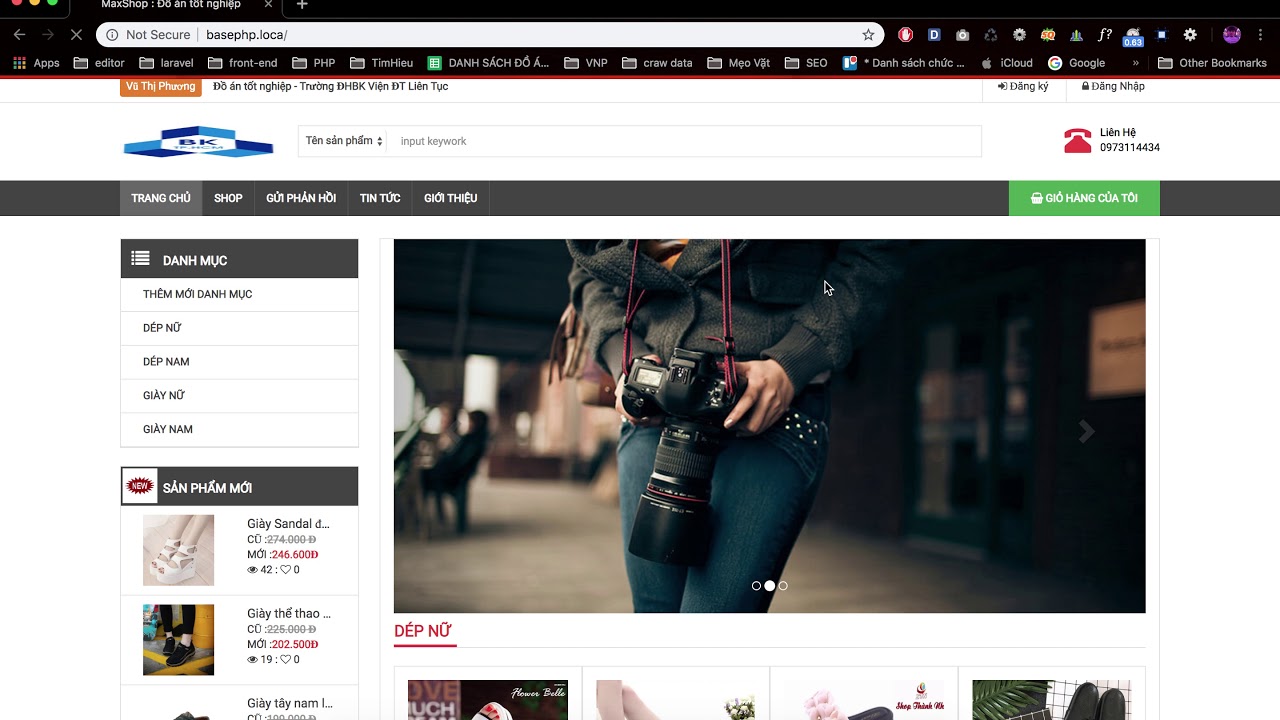Open the PHP bookmark folder
Screen dimensions: 1280x720
(x=313, y=63)
